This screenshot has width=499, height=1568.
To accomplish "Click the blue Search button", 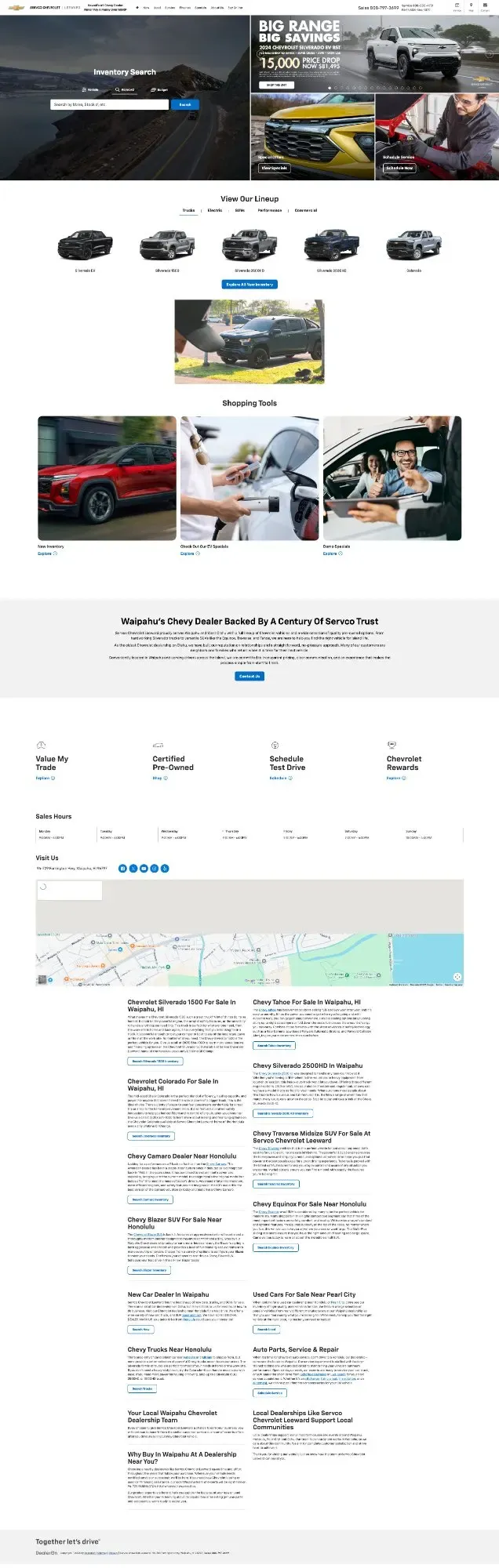I will pyautogui.click(x=185, y=104).
